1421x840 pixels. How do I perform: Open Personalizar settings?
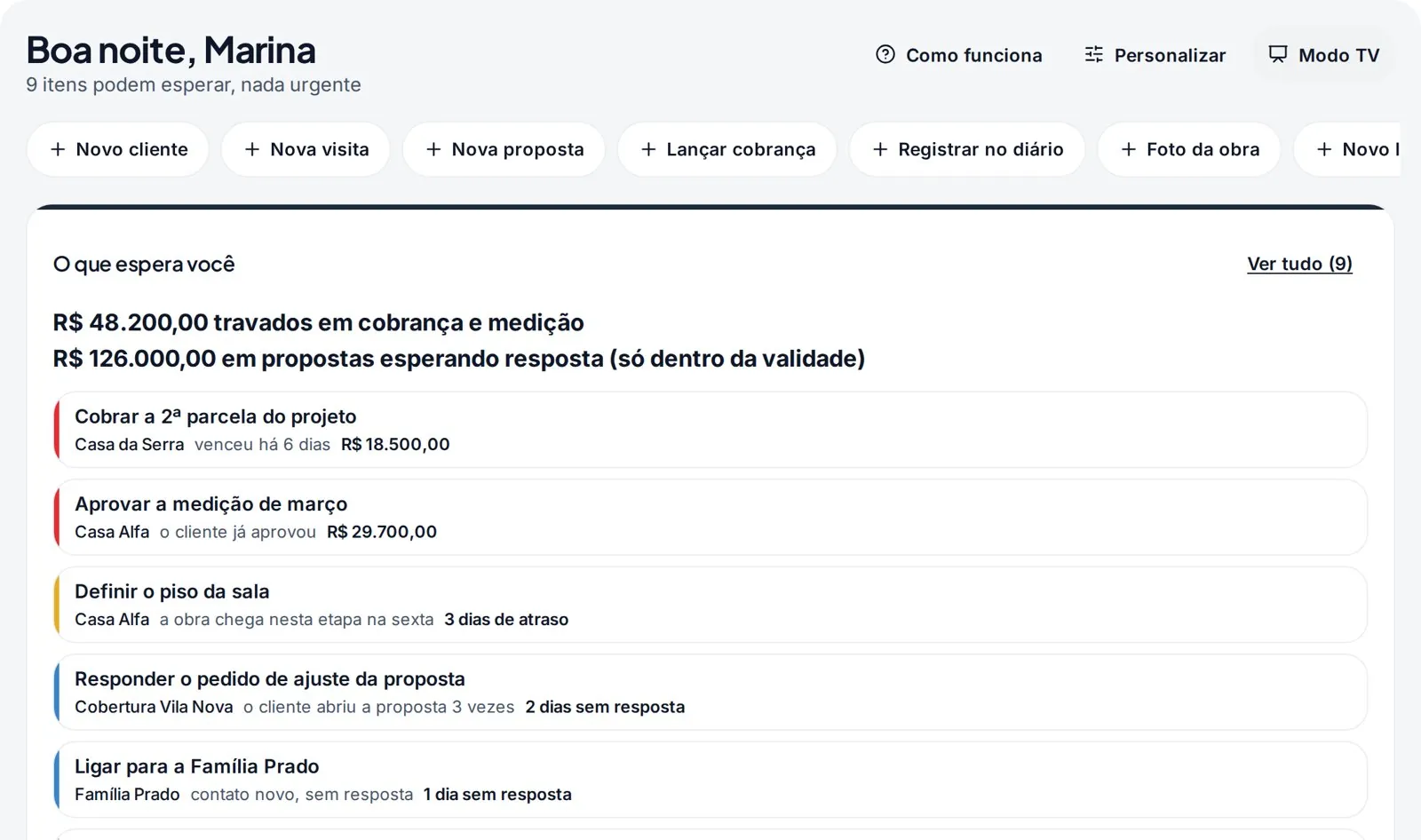click(1155, 54)
